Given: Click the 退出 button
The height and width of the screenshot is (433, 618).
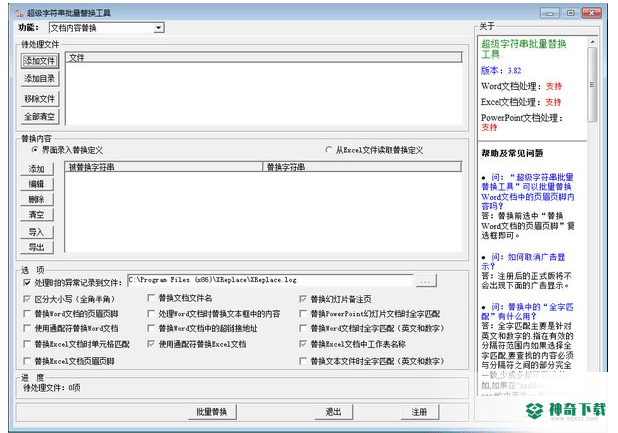Looking at the screenshot, I should click(333, 412).
